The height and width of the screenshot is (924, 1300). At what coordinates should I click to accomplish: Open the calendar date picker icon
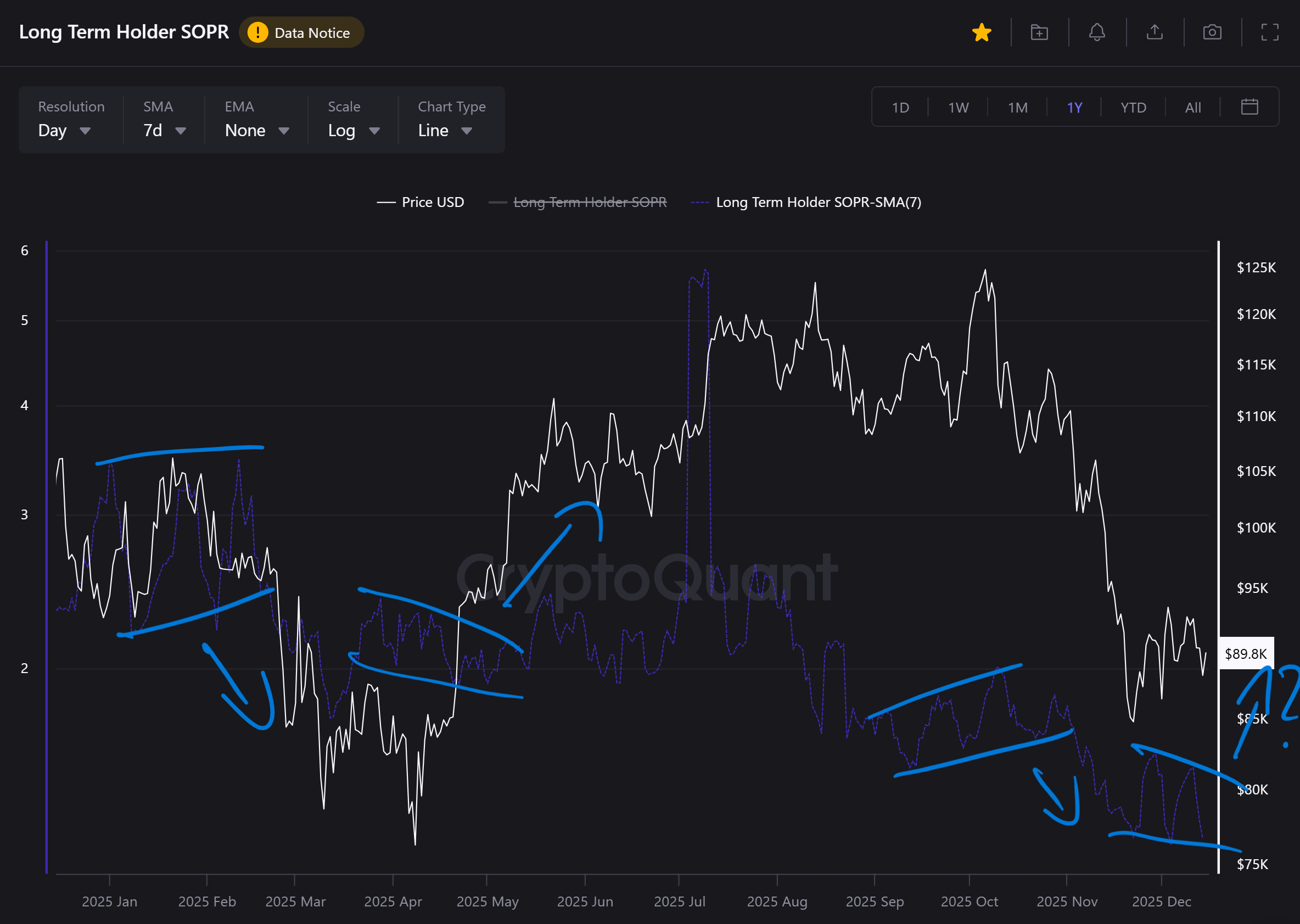coord(1249,107)
